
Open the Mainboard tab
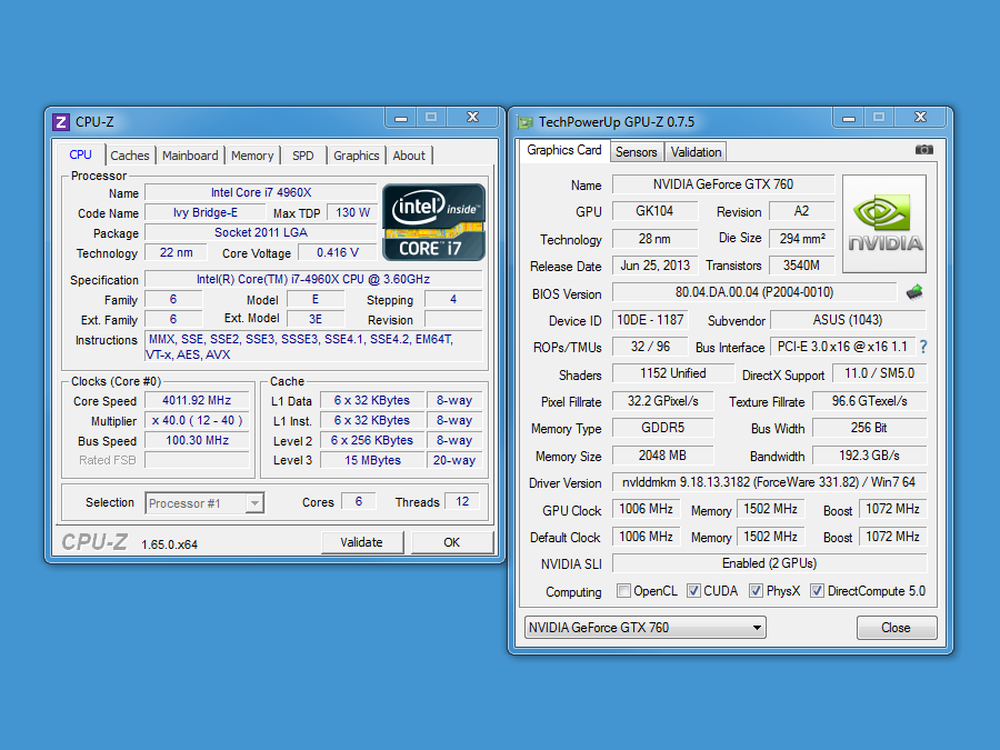coord(190,156)
